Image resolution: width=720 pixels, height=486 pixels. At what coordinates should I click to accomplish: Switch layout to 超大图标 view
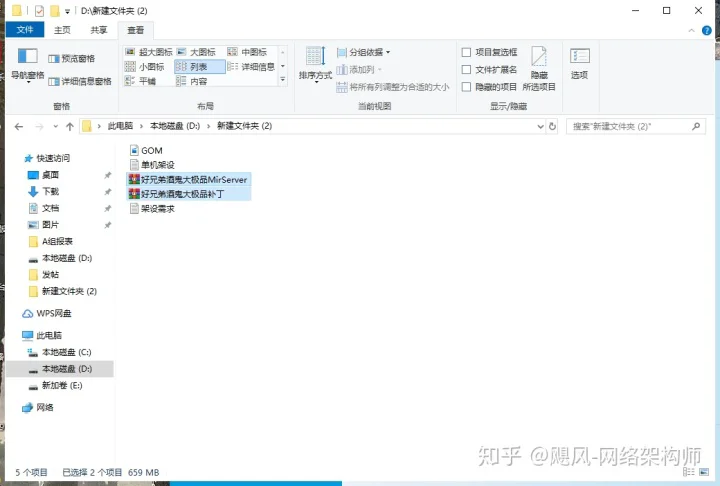point(148,52)
